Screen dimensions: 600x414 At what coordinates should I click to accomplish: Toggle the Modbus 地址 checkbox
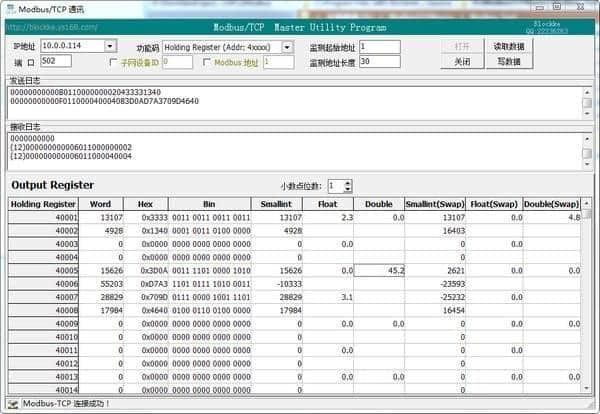pos(206,62)
